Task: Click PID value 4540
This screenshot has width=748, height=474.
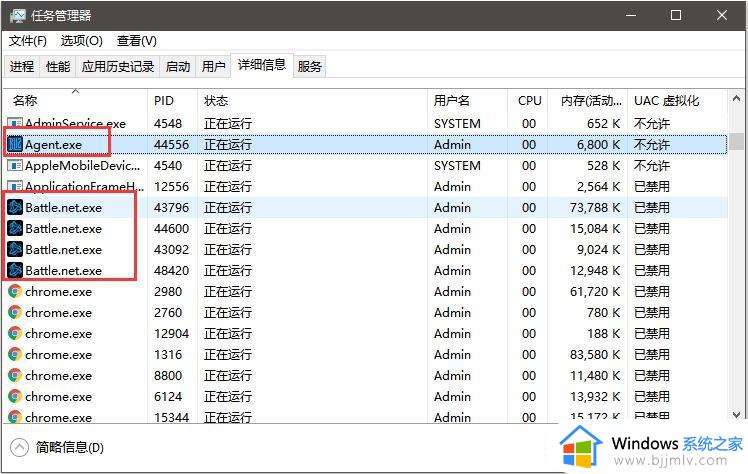Action: 168,165
